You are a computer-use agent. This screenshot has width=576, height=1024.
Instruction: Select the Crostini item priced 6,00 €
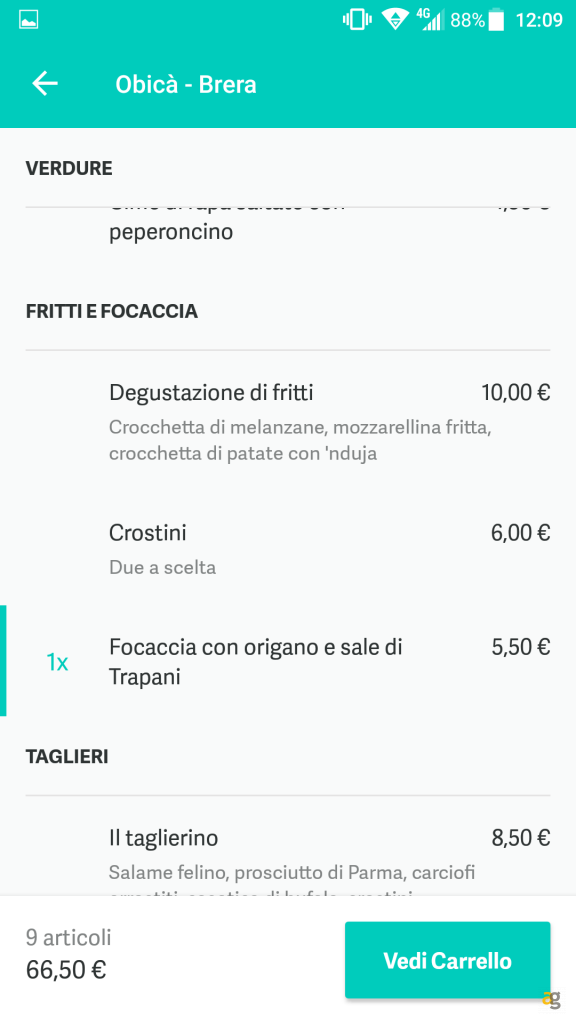pyautogui.click(x=147, y=533)
